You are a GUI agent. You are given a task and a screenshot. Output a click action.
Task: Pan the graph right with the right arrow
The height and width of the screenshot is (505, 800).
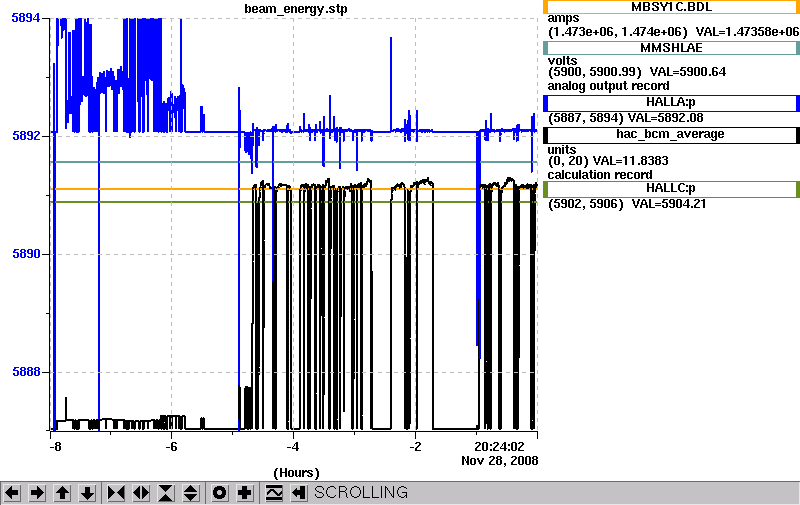pyautogui.click(x=37, y=493)
